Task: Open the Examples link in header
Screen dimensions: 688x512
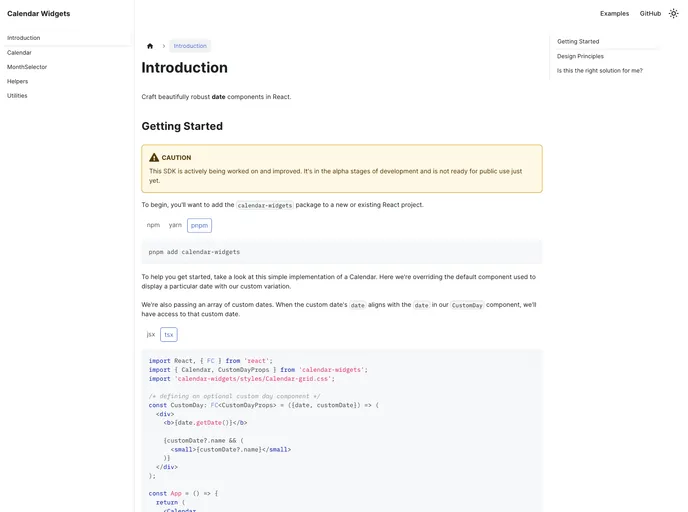Action: click(614, 14)
